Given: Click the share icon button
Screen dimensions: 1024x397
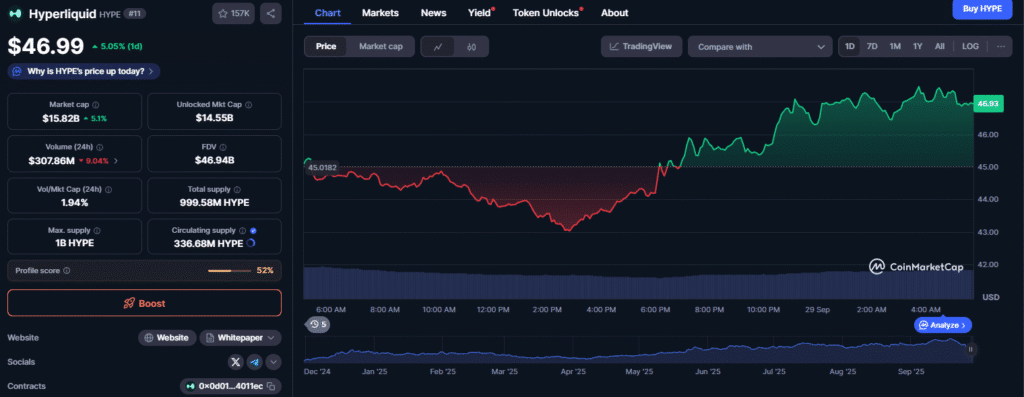Looking at the screenshot, I should coord(270,13).
